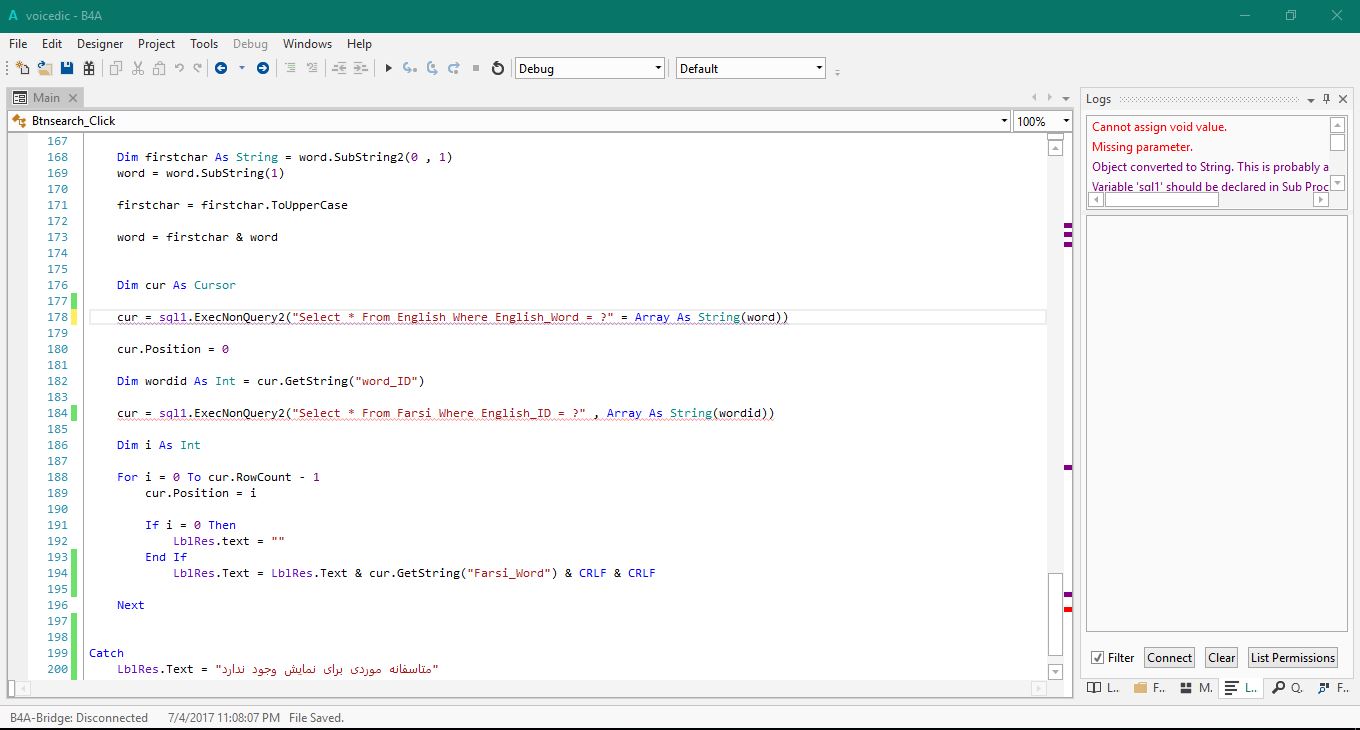The image size is (1360, 730).
Task: Open the Debug build configuration dropdown
Action: tap(589, 68)
